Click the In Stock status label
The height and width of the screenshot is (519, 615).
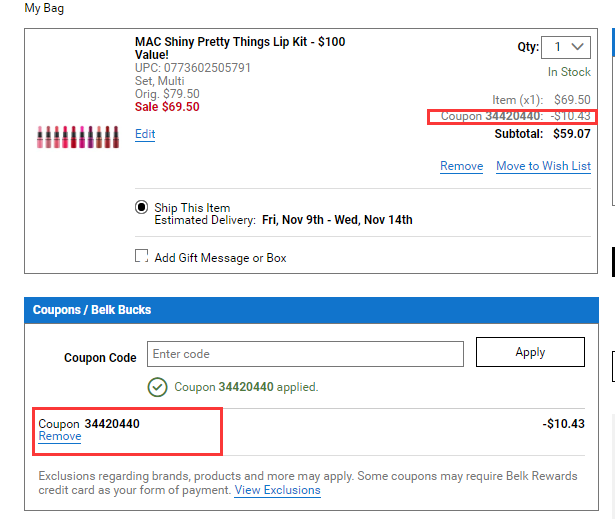click(568, 72)
